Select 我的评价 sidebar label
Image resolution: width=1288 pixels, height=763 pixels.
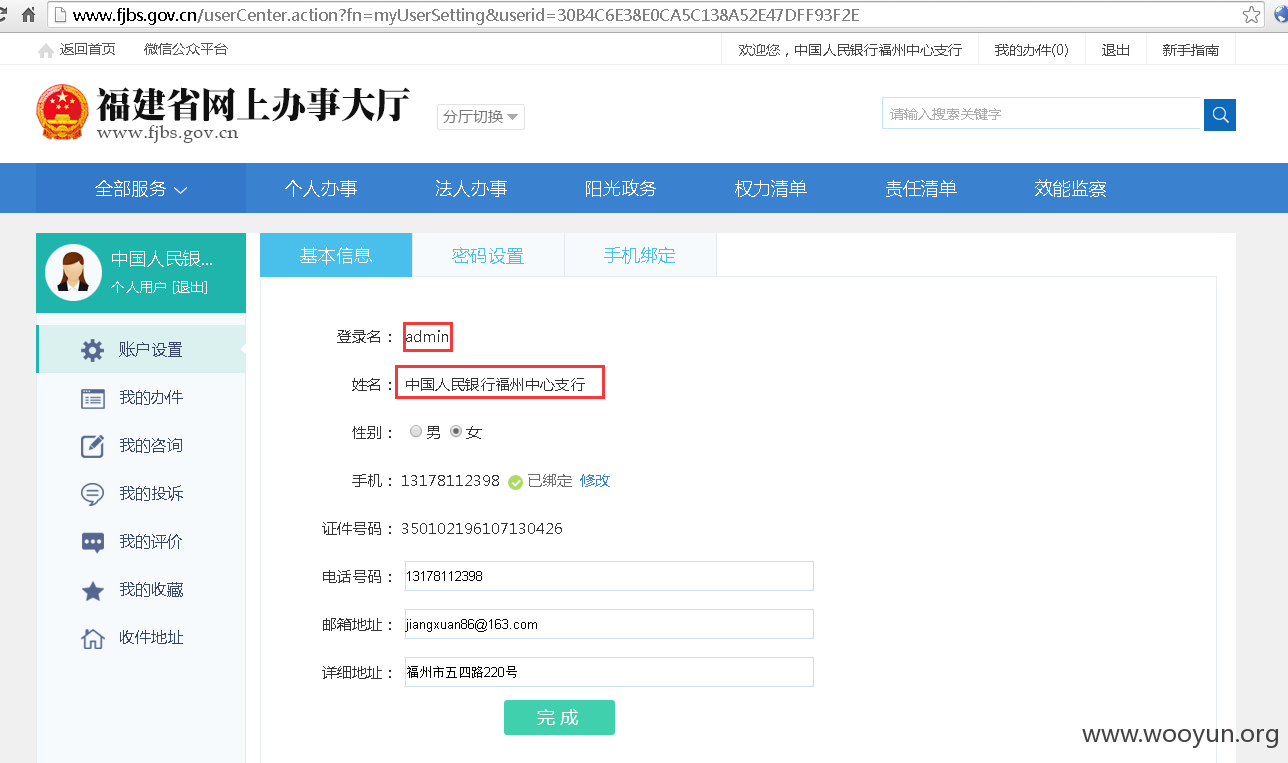pos(151,542)
